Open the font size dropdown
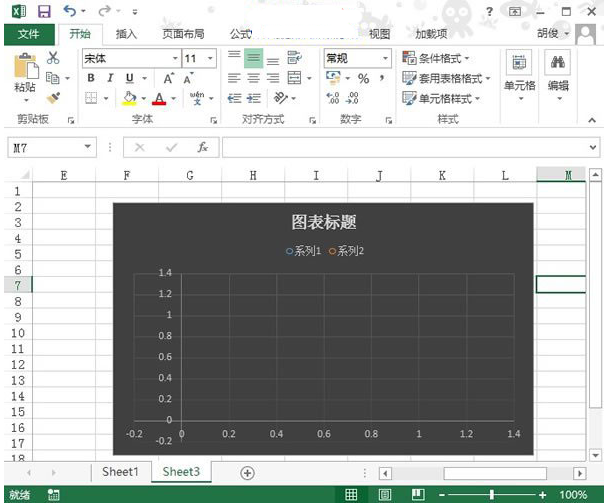 tap(211, 59)
